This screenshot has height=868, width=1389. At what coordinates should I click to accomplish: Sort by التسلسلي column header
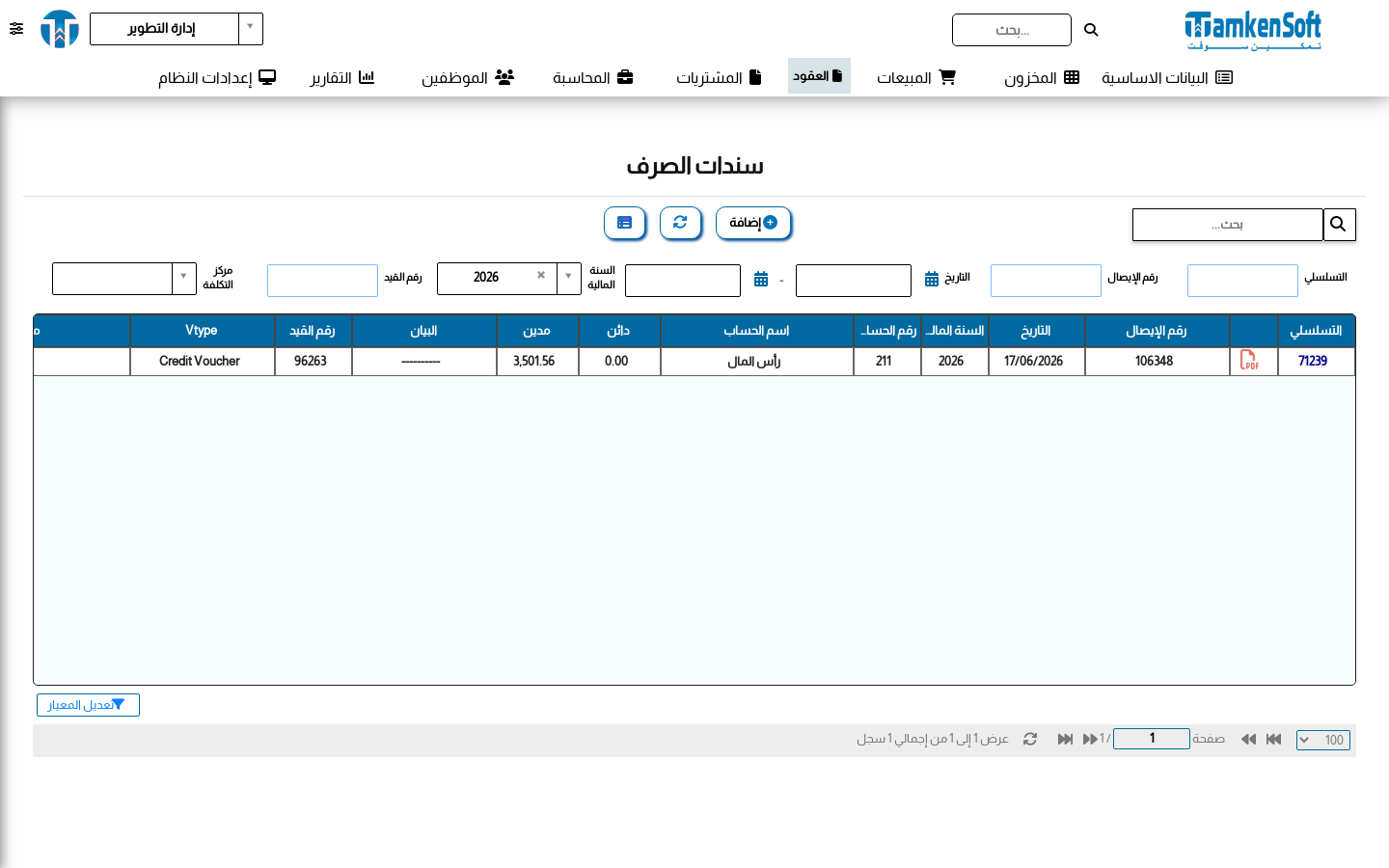pyautogui.click(x=1316, y=331)
